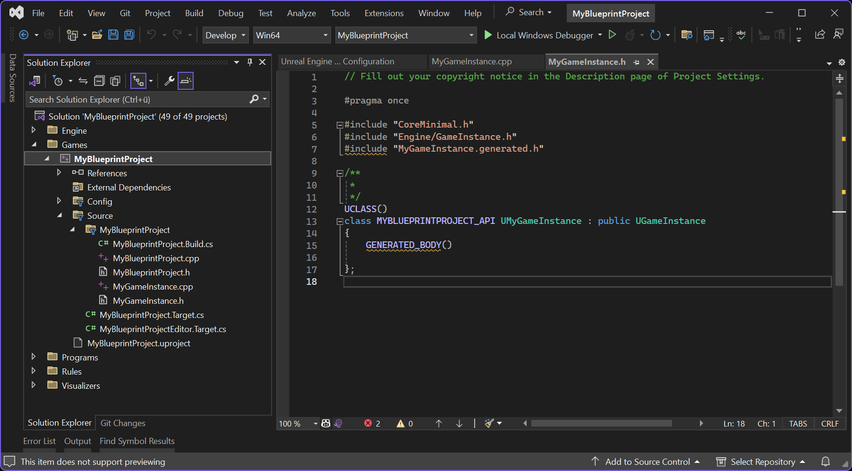The image size is (852, 471).
Task: Click the Select Repository button
Action: 761,462
